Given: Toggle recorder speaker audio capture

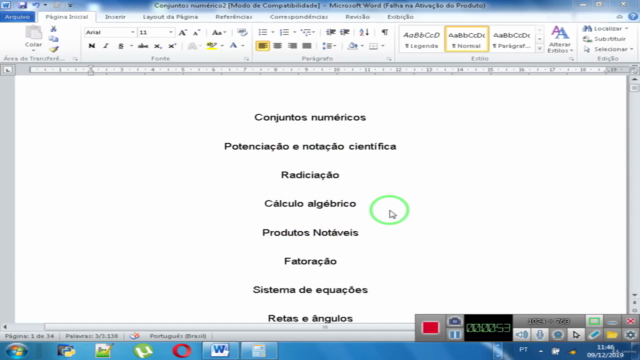Looking at the screenshot, I should (x=521, y=335).
